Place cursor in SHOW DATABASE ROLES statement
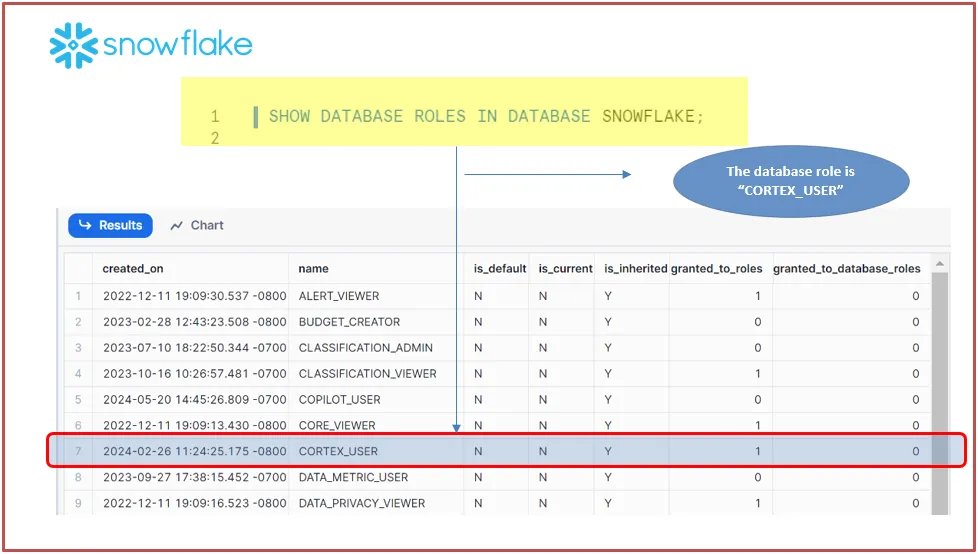The width and height of the screenshot is (978, 554). [x=486, y=117]
